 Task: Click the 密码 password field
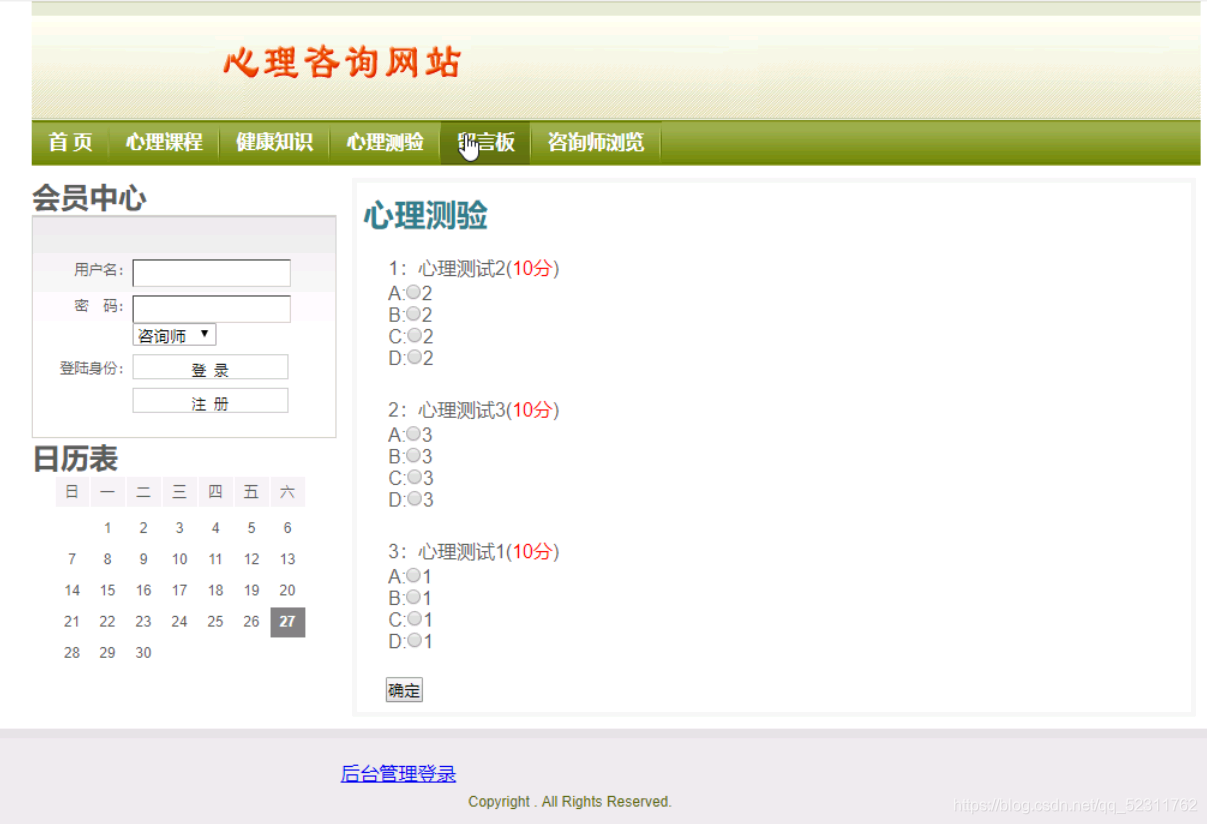(x=210, y=309)
